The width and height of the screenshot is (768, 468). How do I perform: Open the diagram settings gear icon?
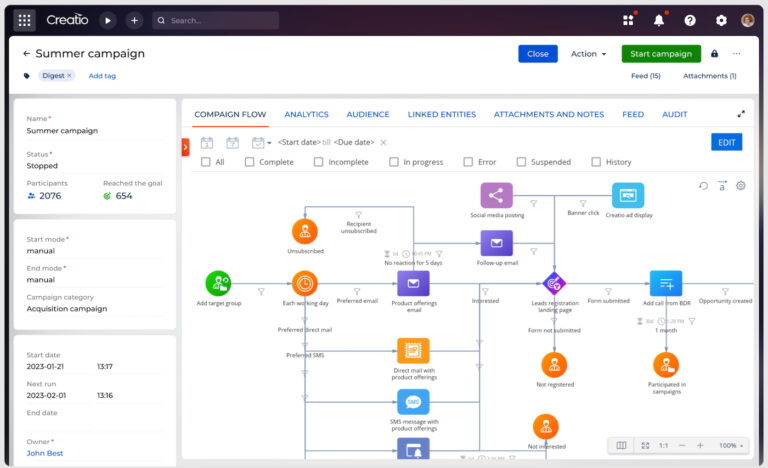point(741,186)
